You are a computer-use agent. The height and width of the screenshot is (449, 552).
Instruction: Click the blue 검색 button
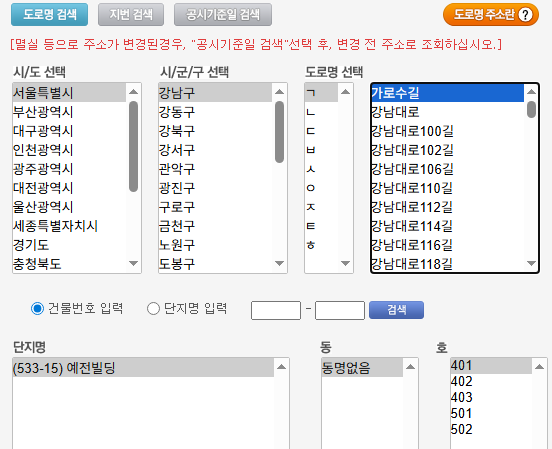tap(396, 310)
